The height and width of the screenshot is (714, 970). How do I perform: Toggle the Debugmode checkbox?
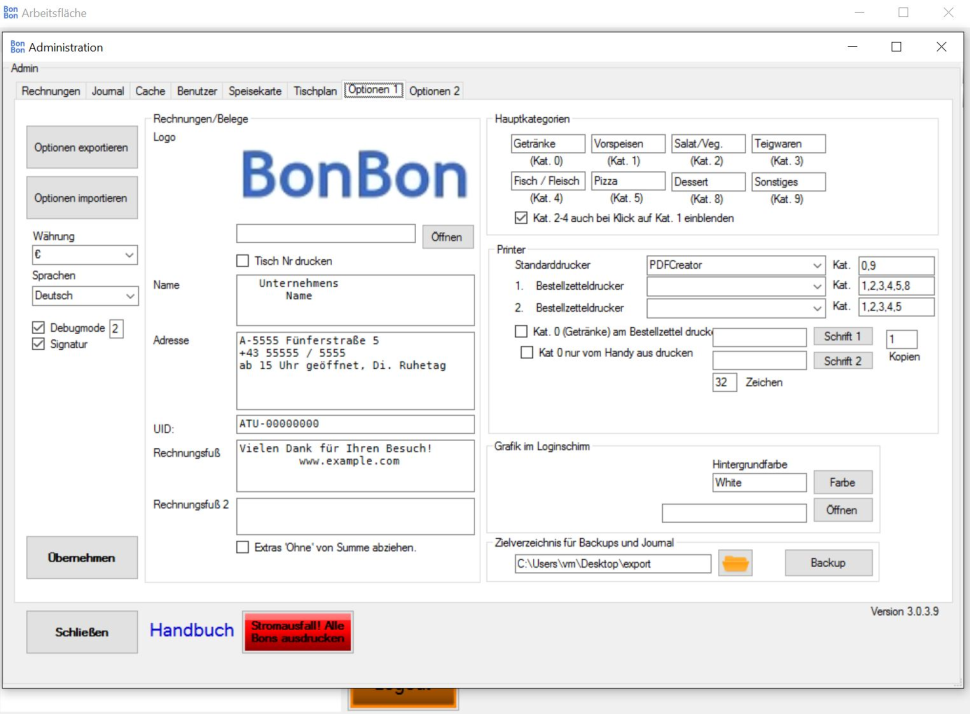(x=39, y=328)
